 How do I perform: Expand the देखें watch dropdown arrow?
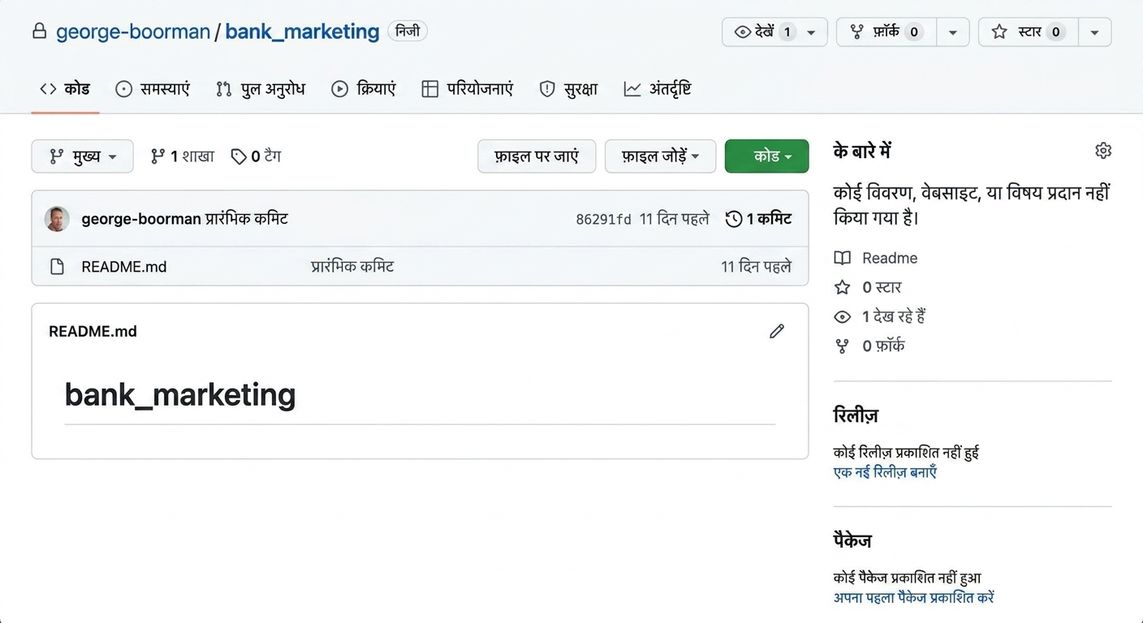811,32
